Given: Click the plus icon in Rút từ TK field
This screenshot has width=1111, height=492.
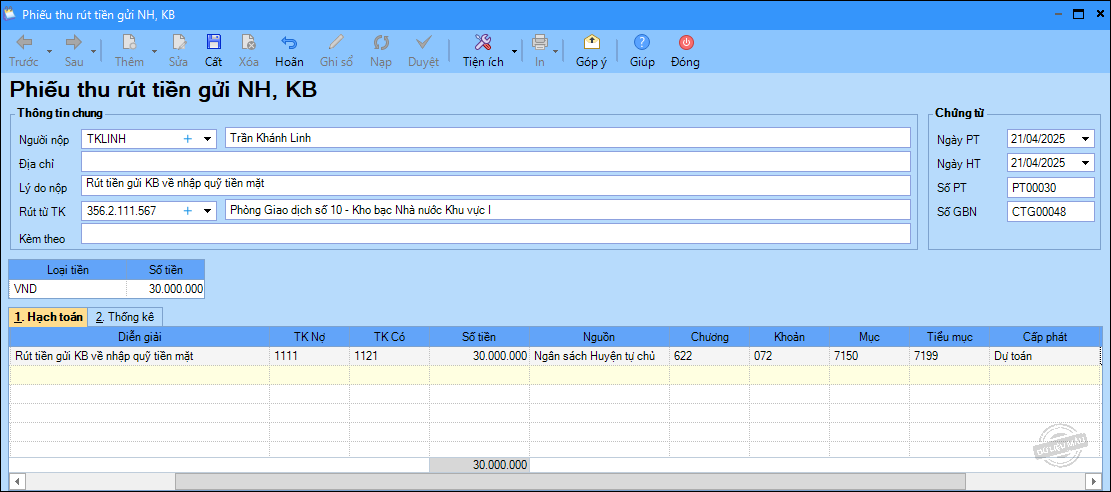Looking at the screenshot, I should (188, 211).
